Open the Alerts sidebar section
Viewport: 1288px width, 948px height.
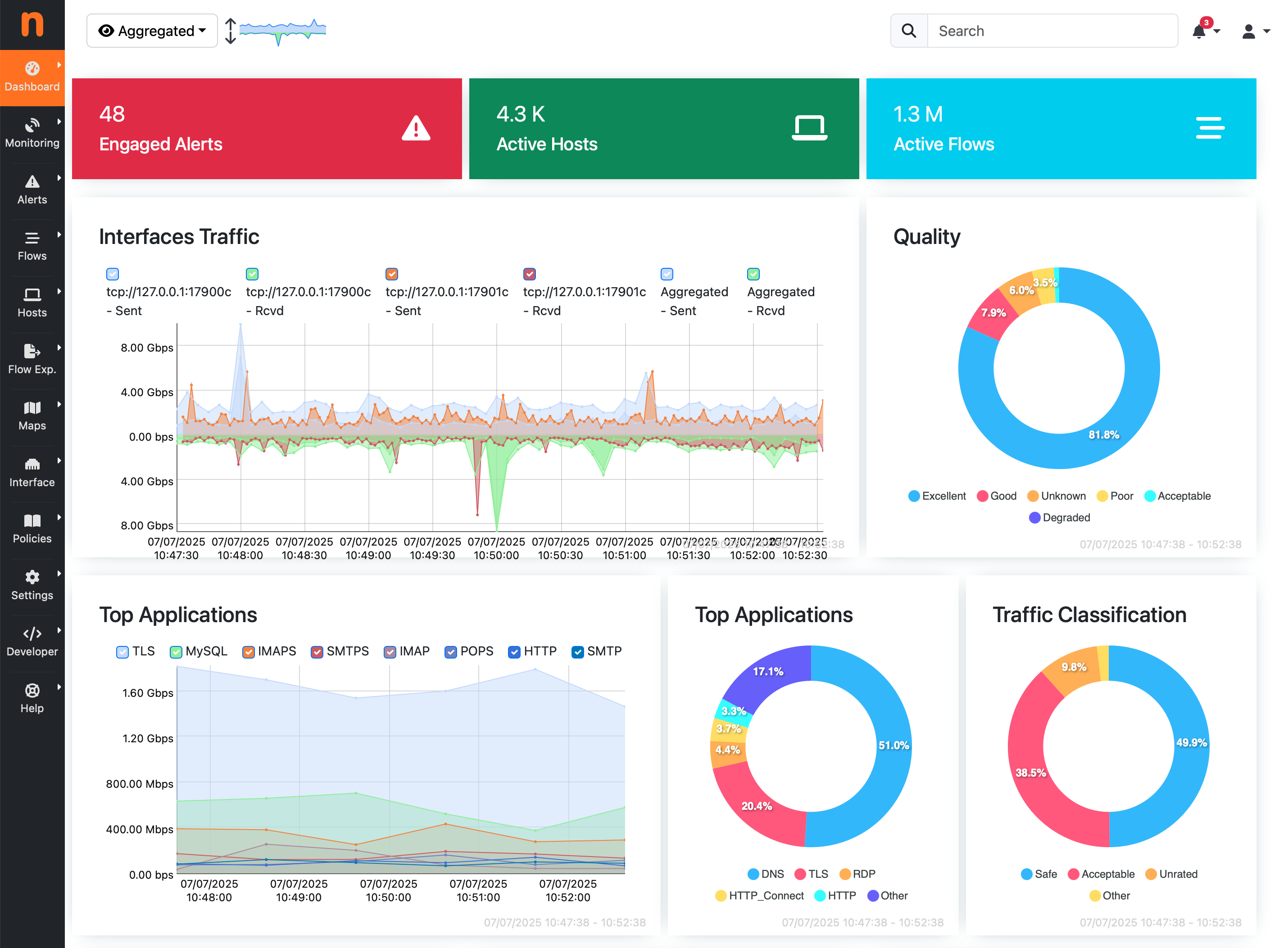coord(32,190)
